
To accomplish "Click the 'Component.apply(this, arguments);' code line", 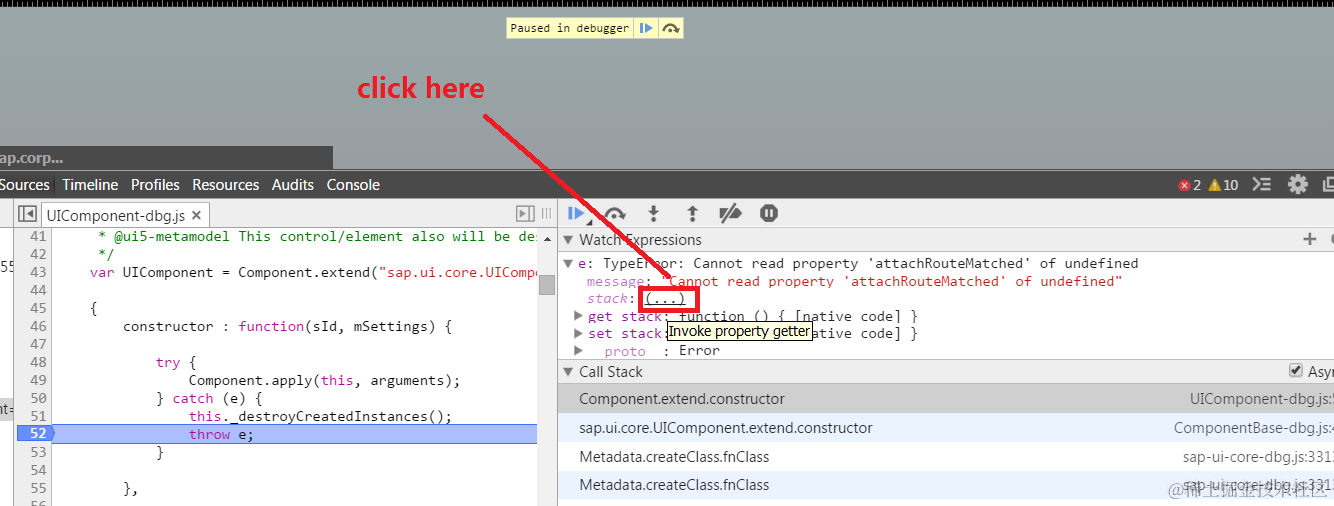I will pos(324,380).
